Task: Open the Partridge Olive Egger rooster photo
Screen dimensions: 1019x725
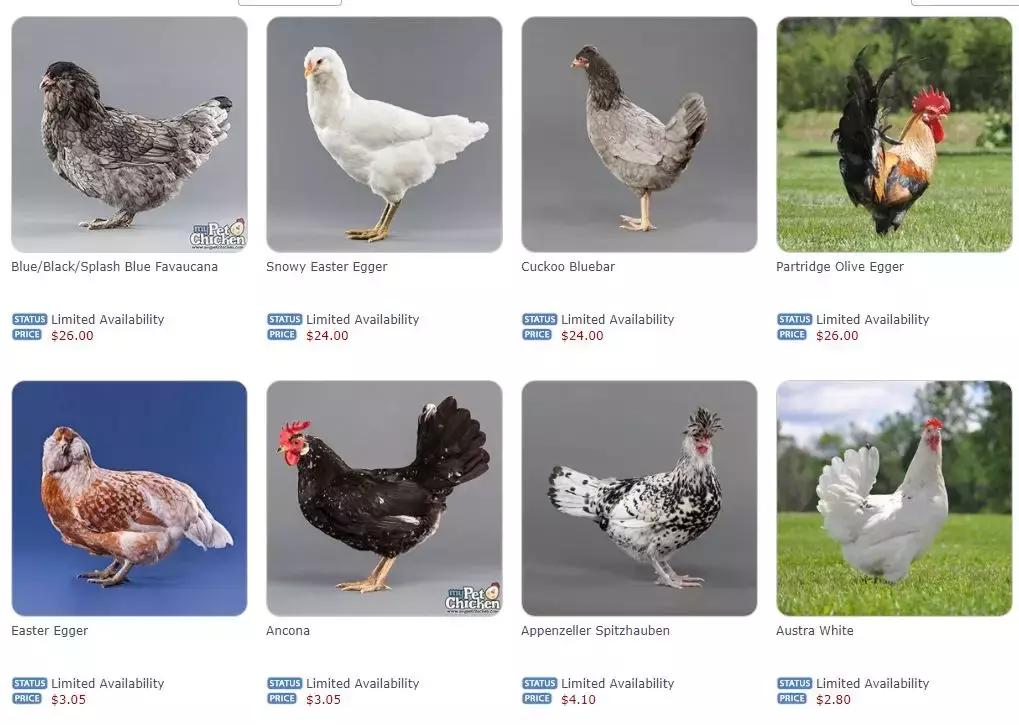Action: click(x=894, y=134)
